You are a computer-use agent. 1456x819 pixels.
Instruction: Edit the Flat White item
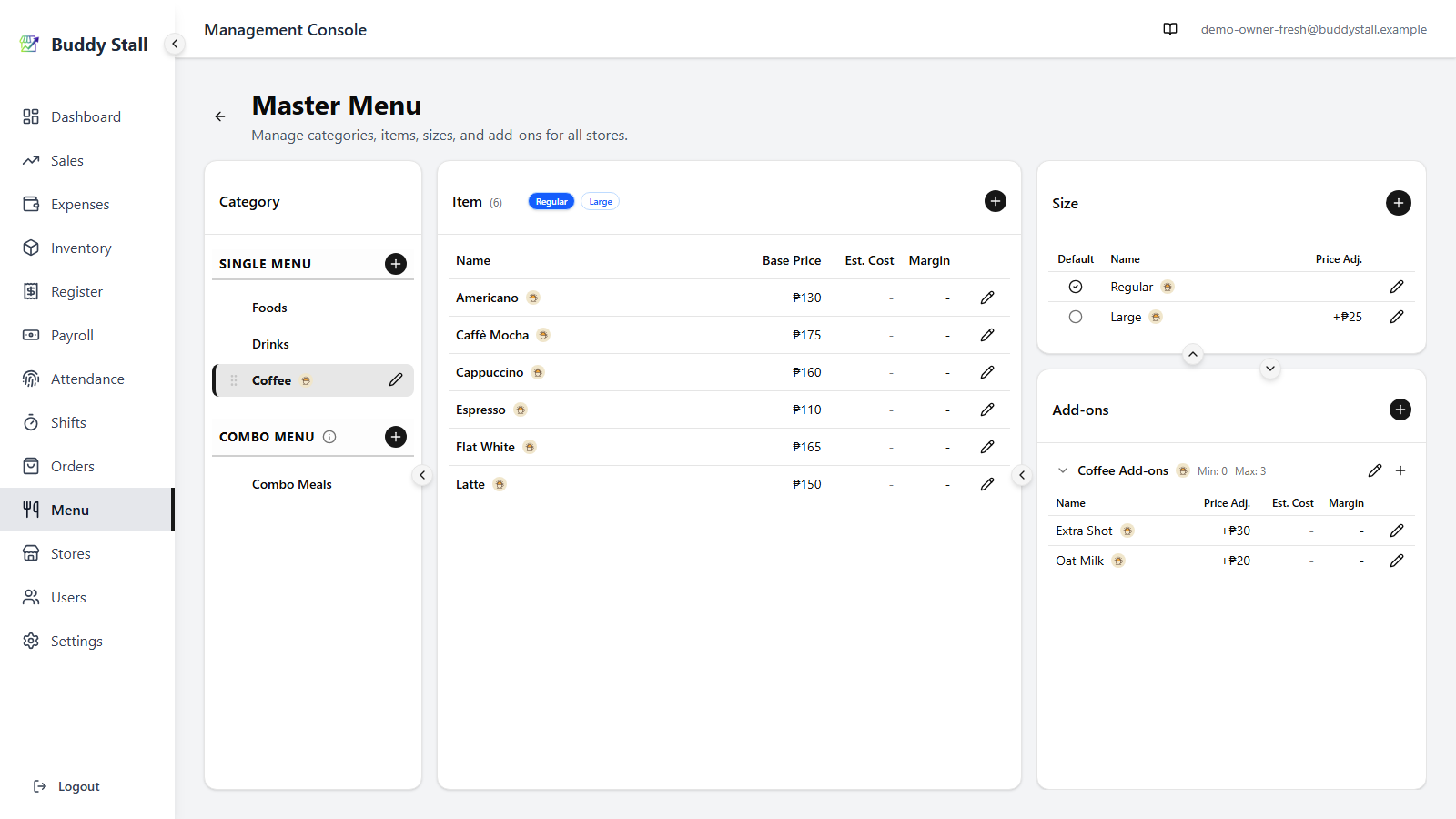coord(987,447)
